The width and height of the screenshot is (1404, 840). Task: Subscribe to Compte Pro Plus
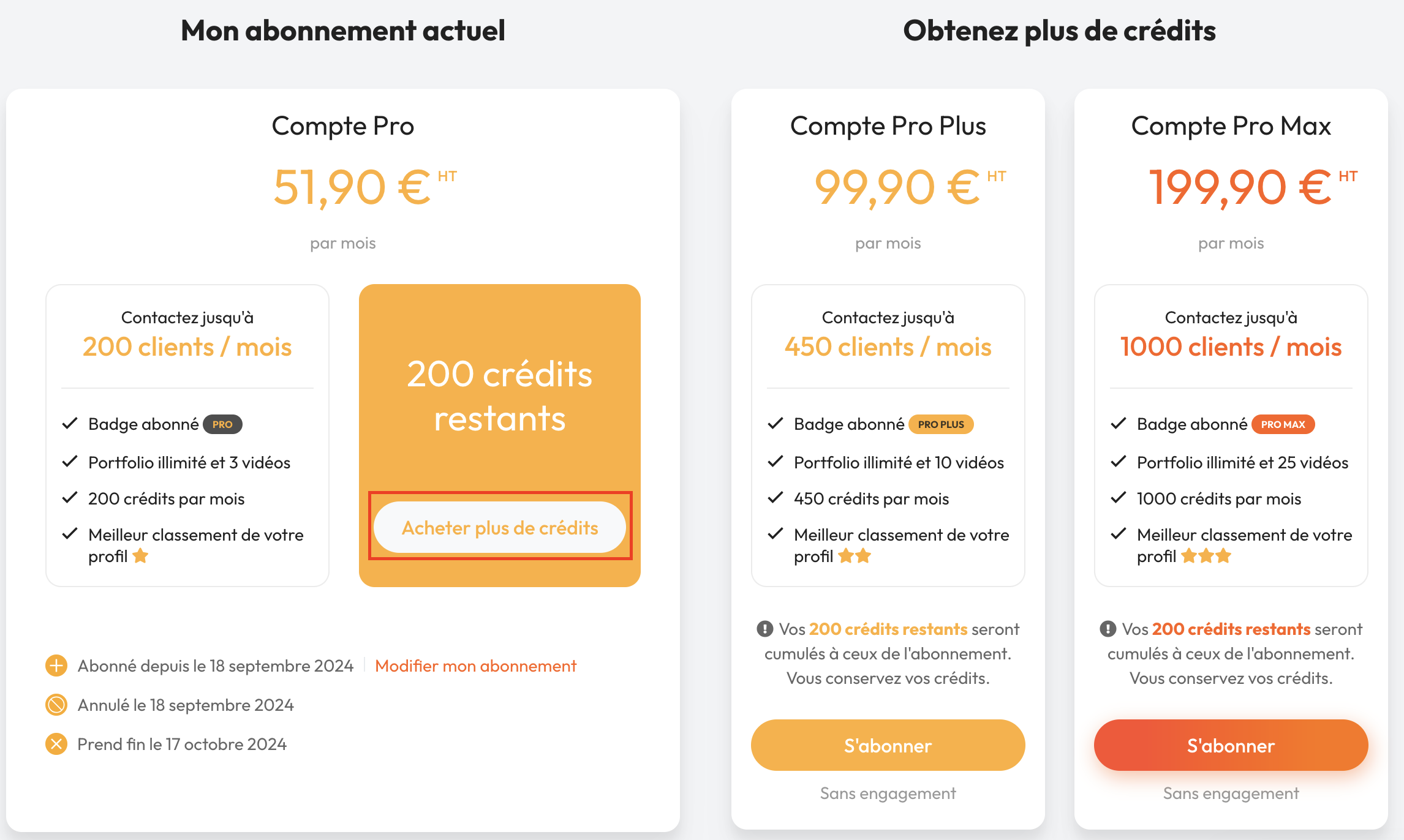click(x=888, y=745)
